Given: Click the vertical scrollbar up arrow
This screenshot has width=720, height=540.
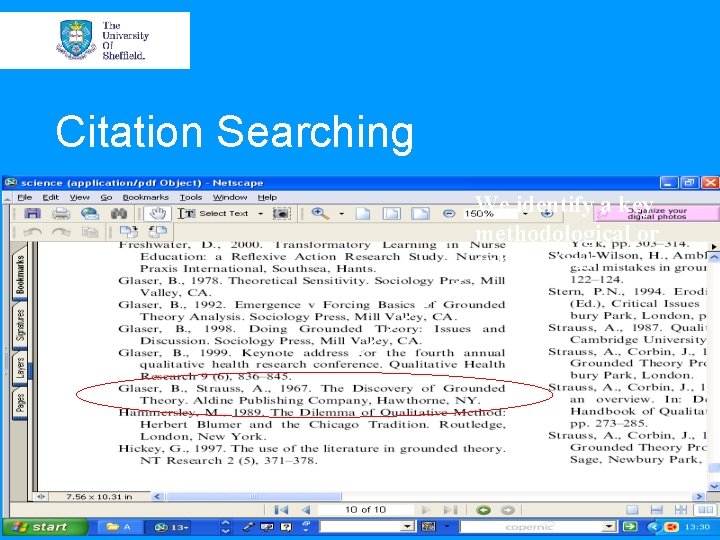Looking at the screenshot, I should coord(714,257).
